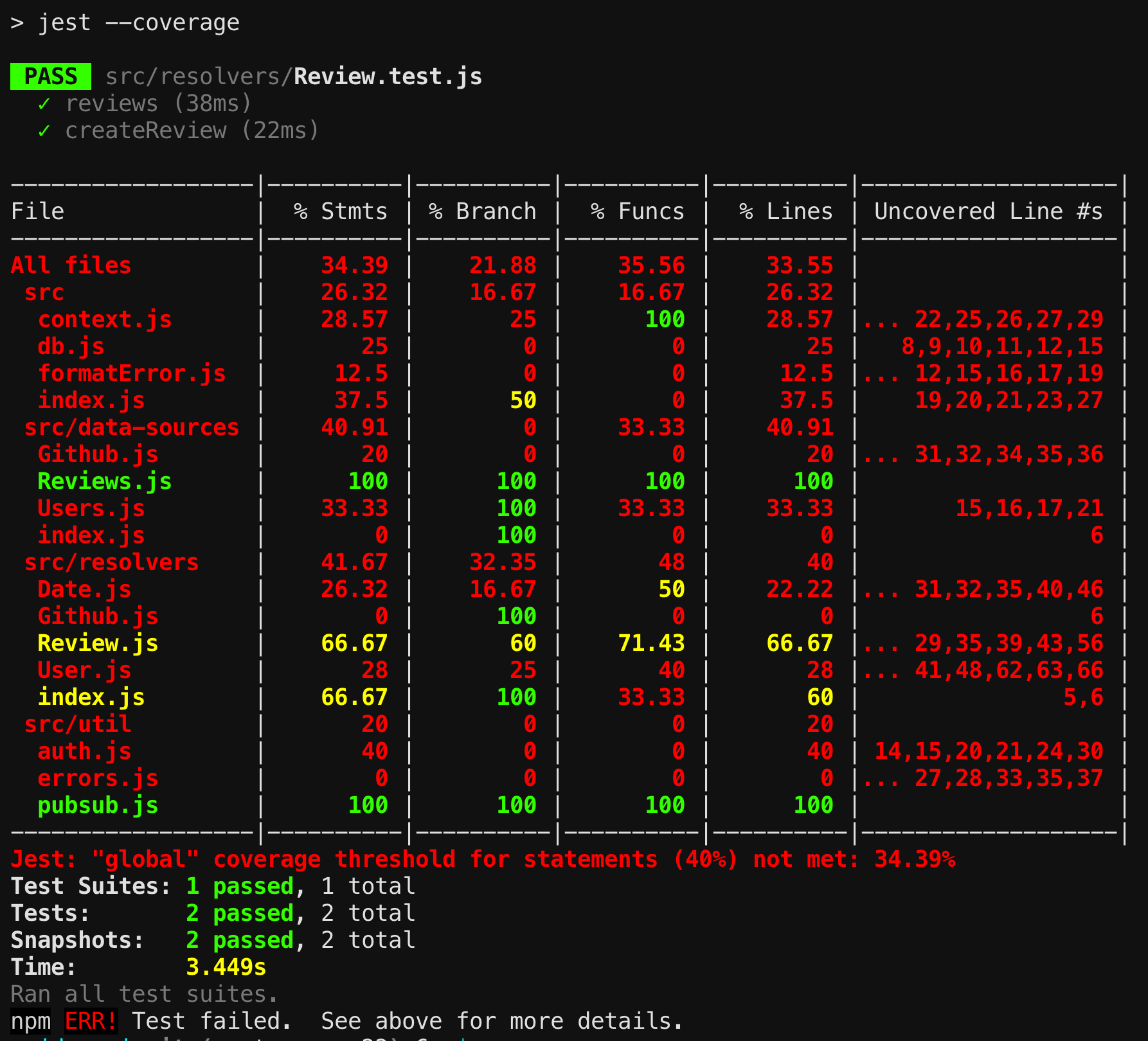Click the '> jest --coverage' command line
This screenshot has height=1041, width=1148.
click(125, 22)
